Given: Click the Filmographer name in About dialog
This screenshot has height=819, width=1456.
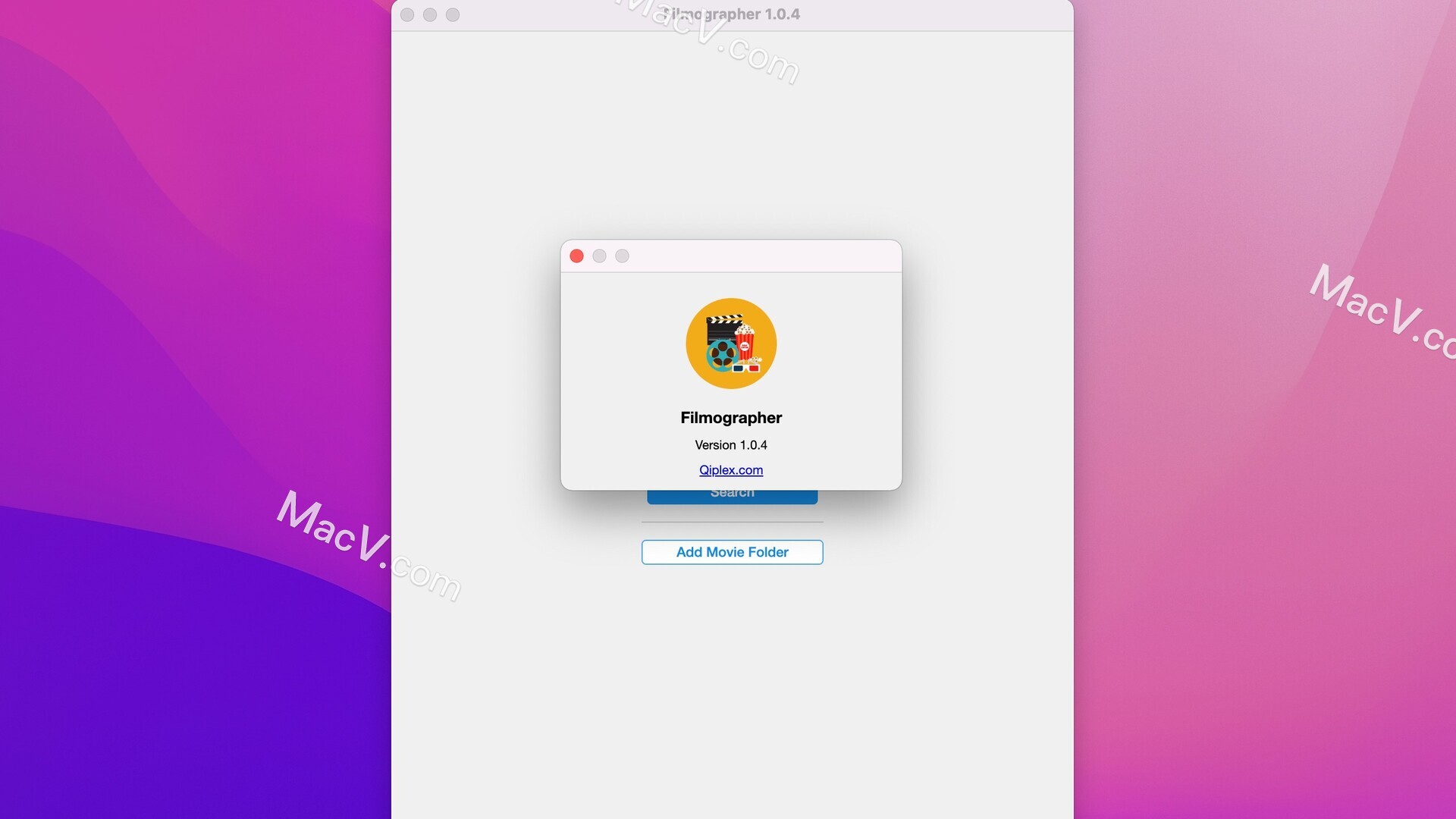Looking at the screenshot, I should pos(731,418).
